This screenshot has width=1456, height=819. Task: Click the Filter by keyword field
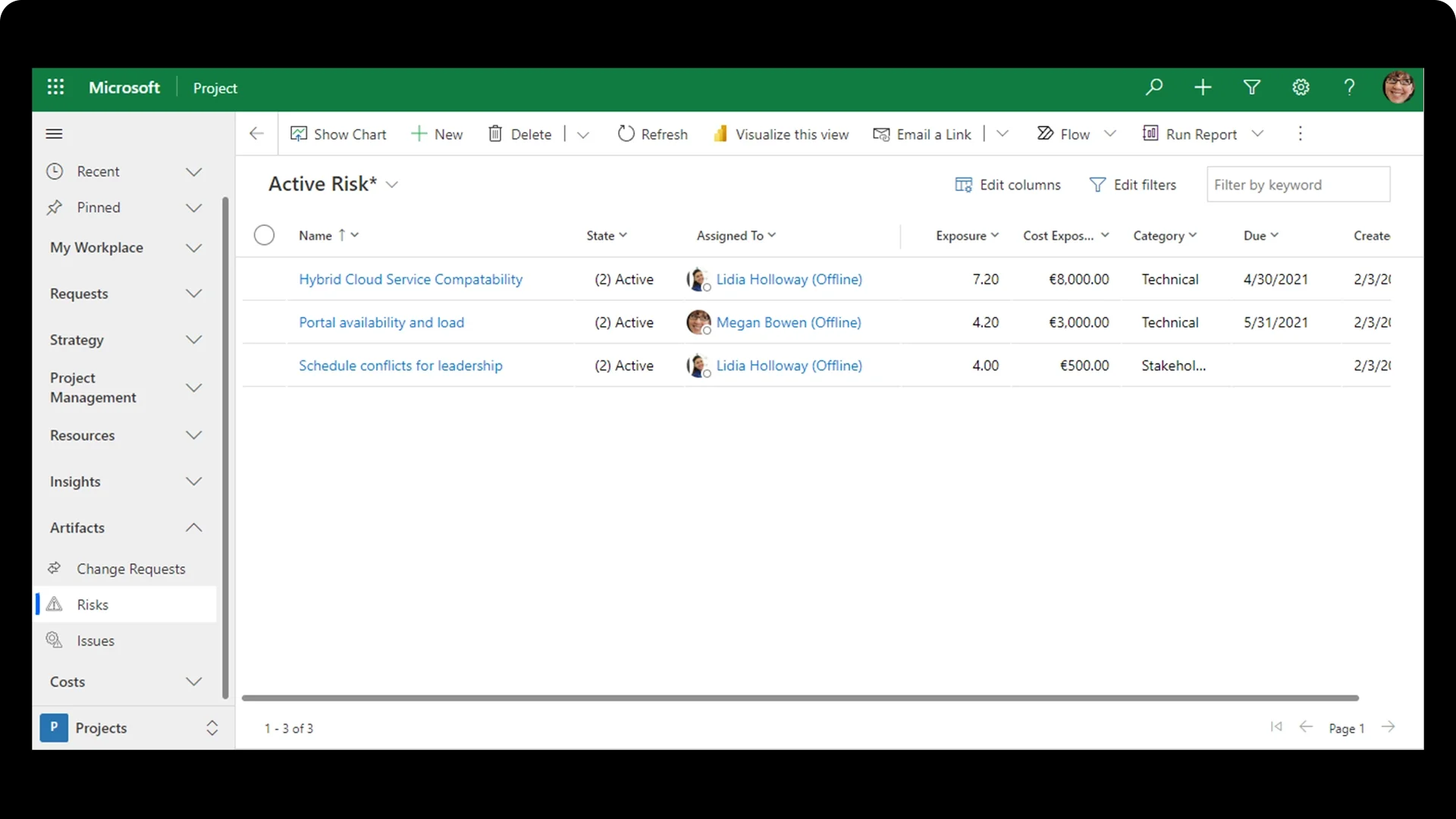pyautogui.click(x=1298, y=184)
